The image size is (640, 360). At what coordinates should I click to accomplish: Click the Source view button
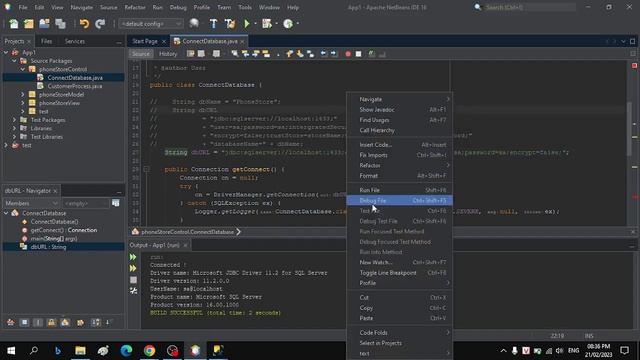(x=140, y=54)
